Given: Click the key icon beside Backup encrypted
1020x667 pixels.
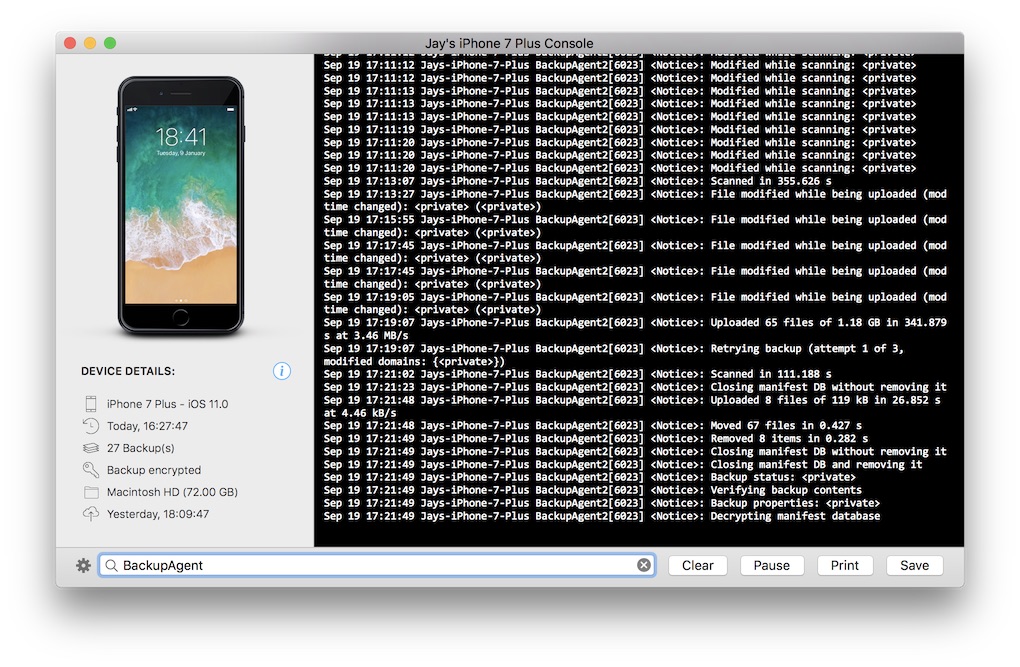Looking at the screenshot, I should tap(90, 470).
